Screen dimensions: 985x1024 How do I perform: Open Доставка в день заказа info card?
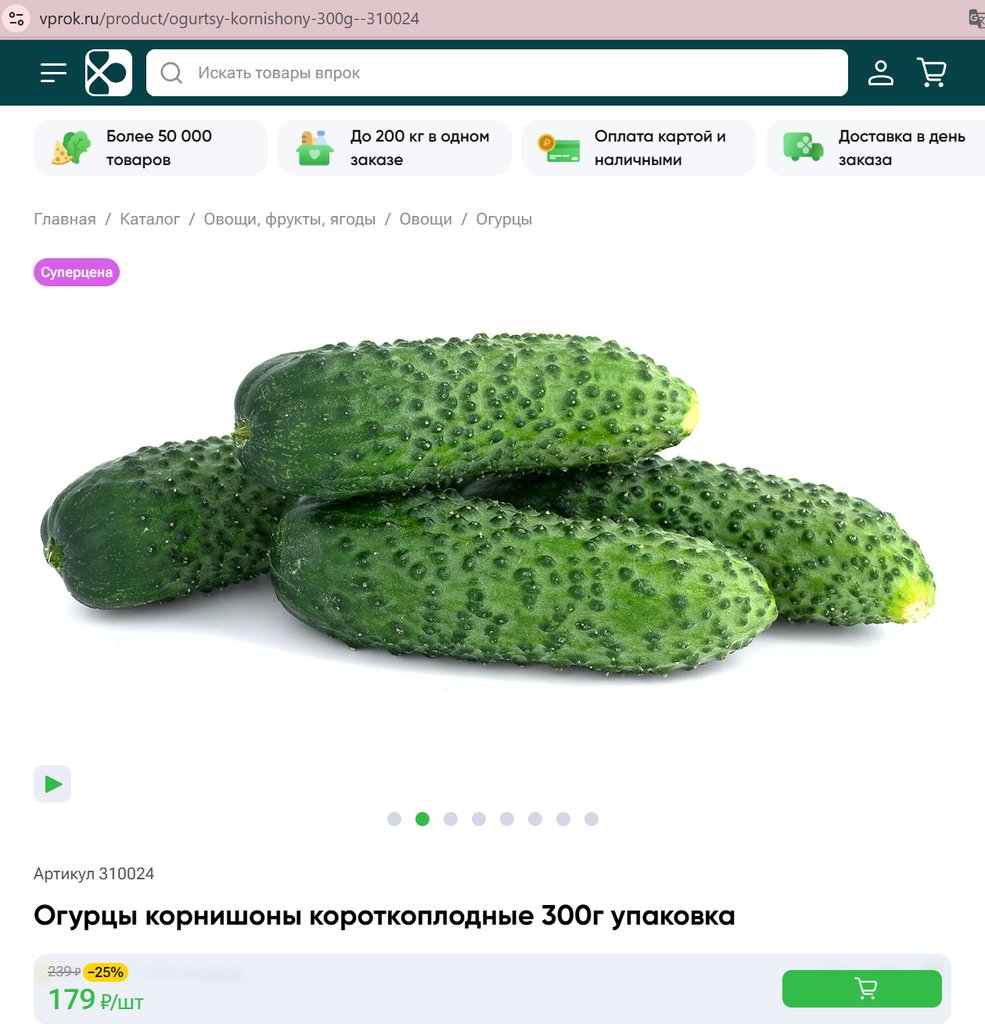[875, 148]
